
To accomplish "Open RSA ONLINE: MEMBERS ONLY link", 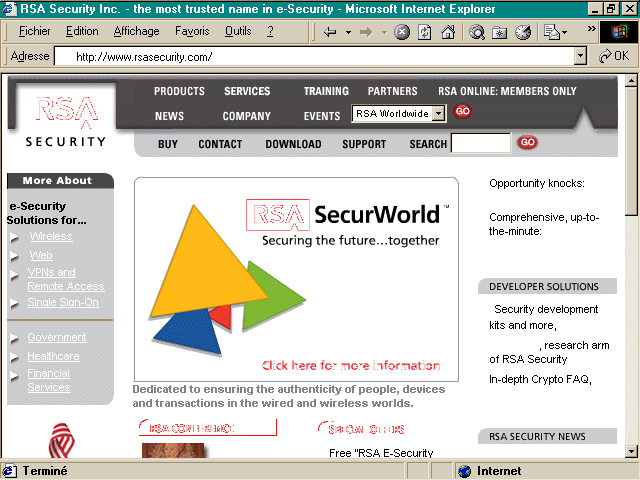I will pyautogui.click(x=507, y=91).
